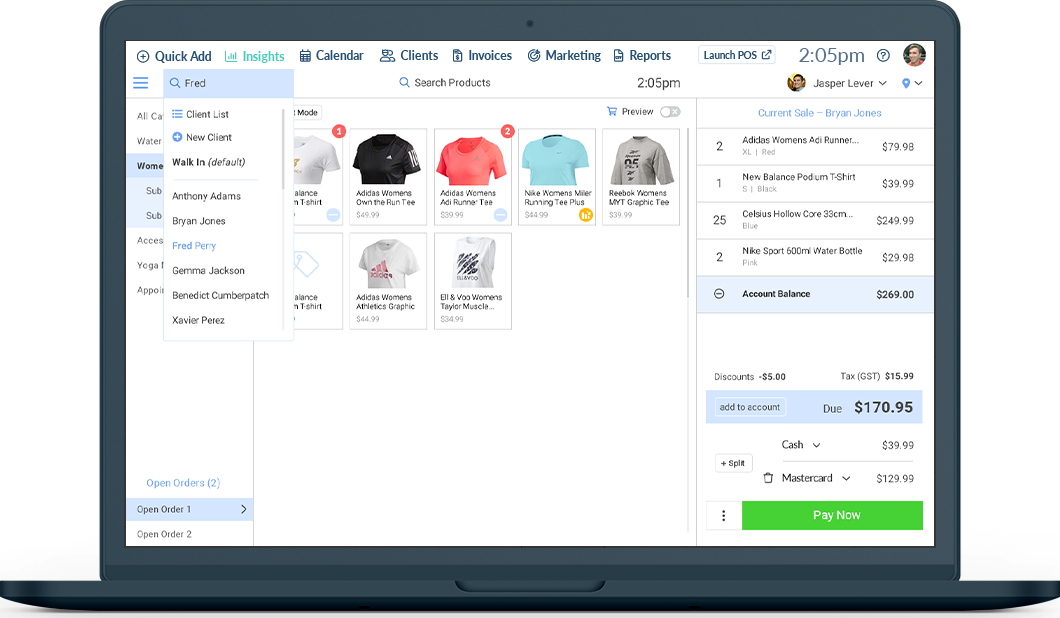Click the green Pay Now button
The image size is (1060, 618).
click(x=832, y=515)
